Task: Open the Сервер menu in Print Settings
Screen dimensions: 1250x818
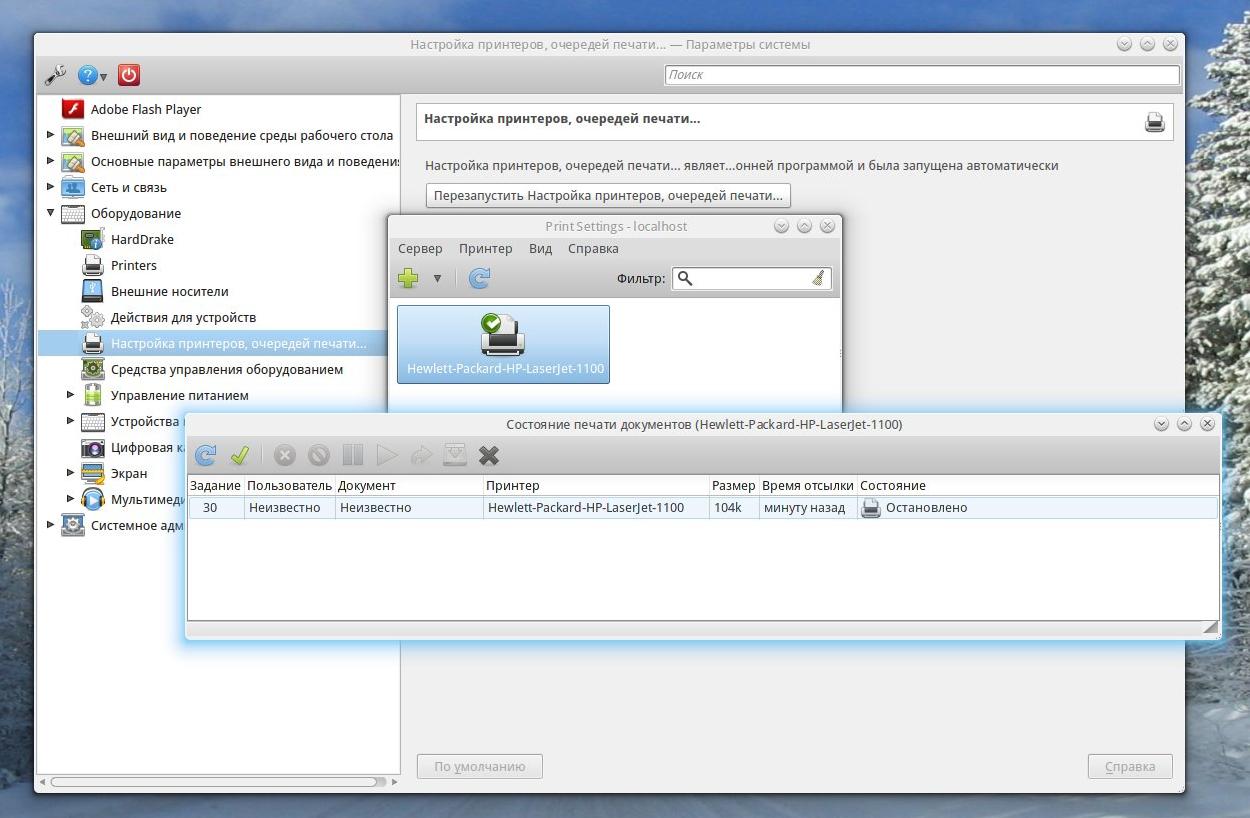Action: [420, 248]
